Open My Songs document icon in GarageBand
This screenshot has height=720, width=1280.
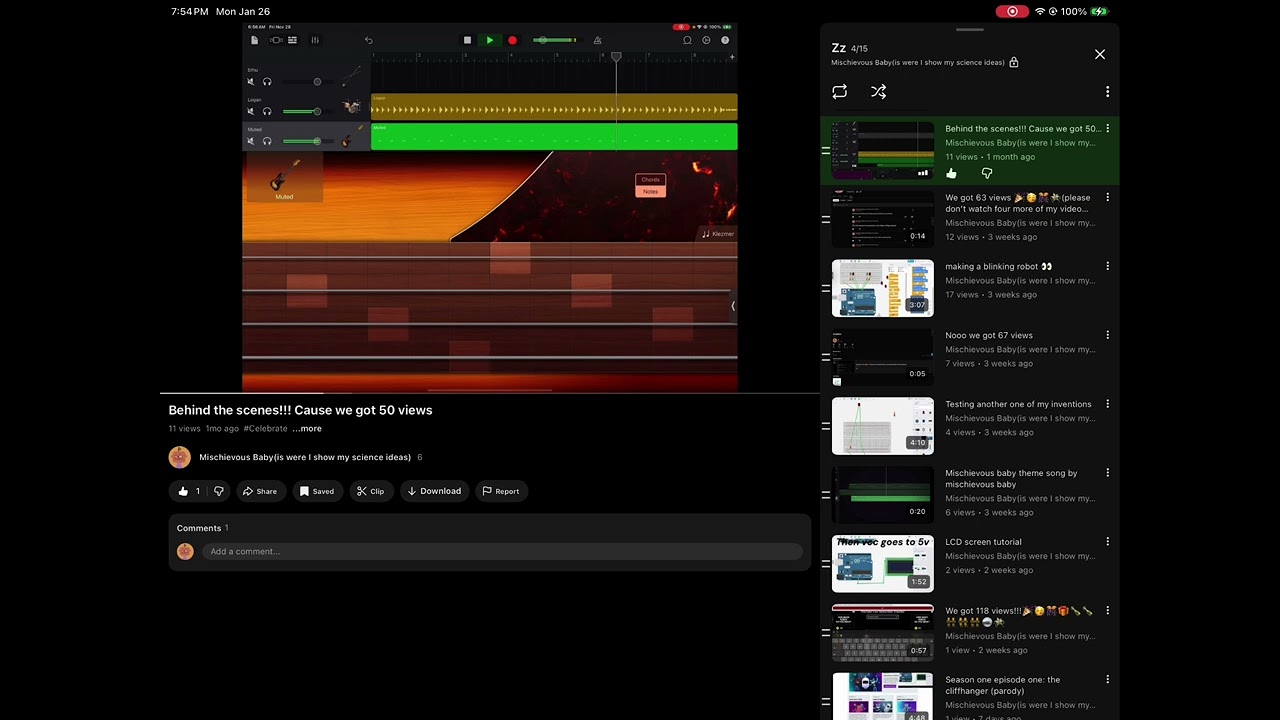254,40
